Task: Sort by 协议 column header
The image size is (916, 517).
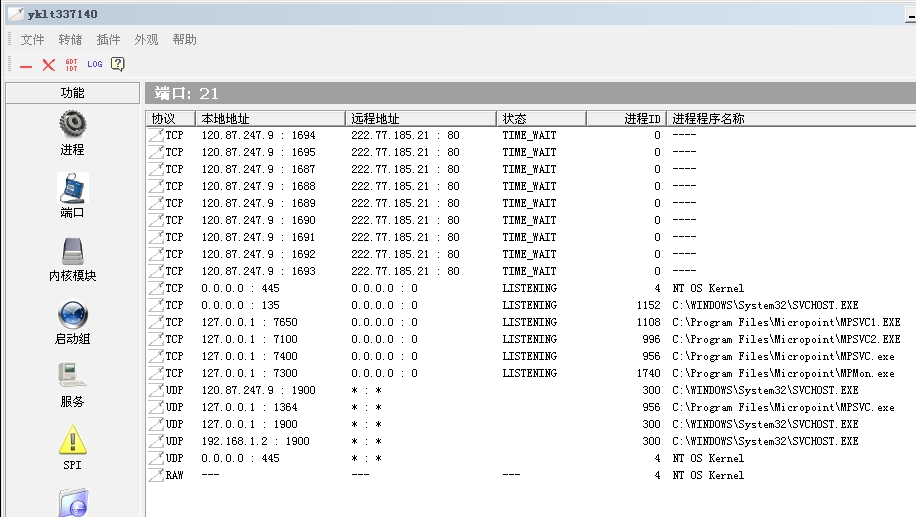Action: coord(170,119)
